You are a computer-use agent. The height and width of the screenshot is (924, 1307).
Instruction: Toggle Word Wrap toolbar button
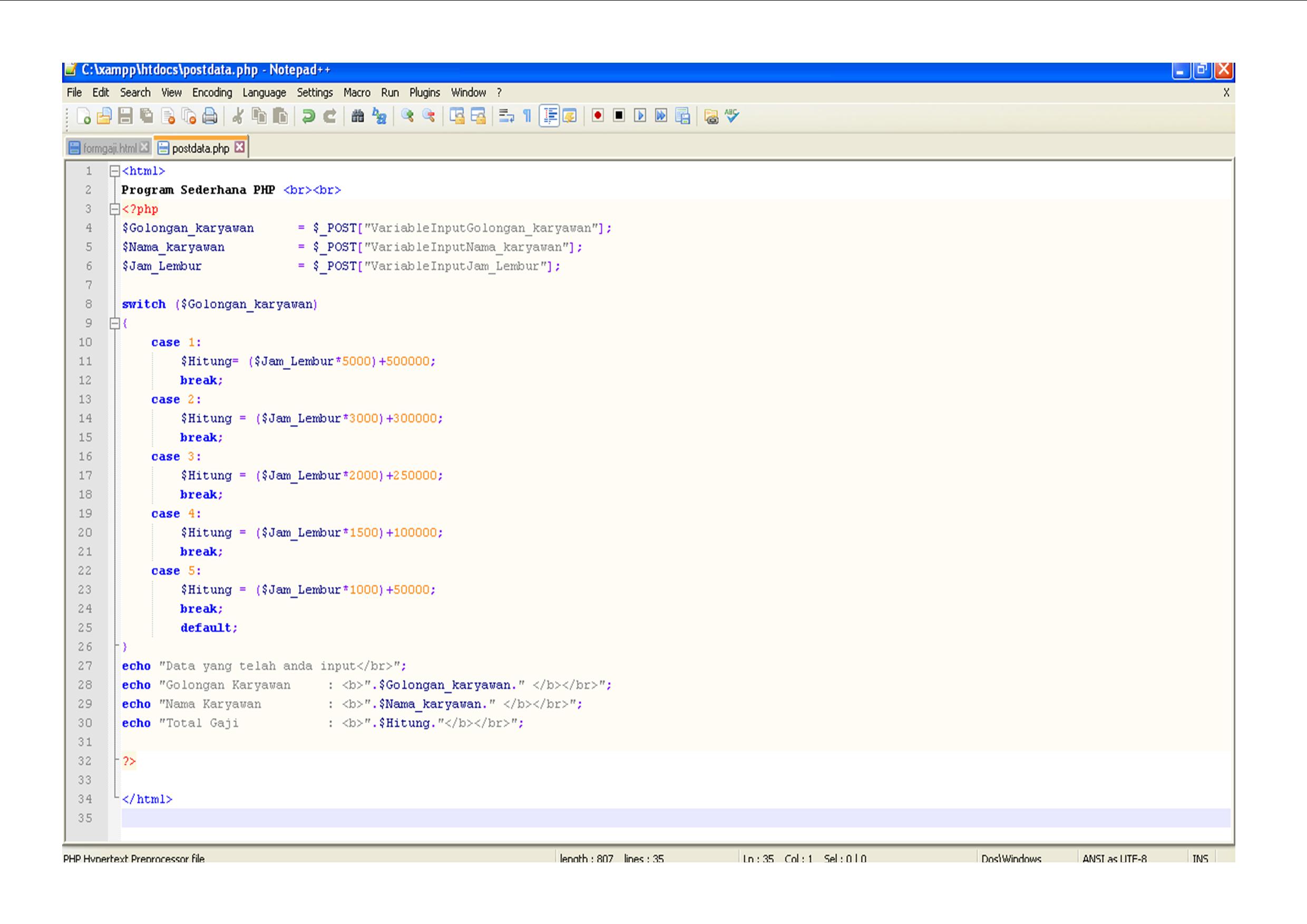click(x=506, y=116)
